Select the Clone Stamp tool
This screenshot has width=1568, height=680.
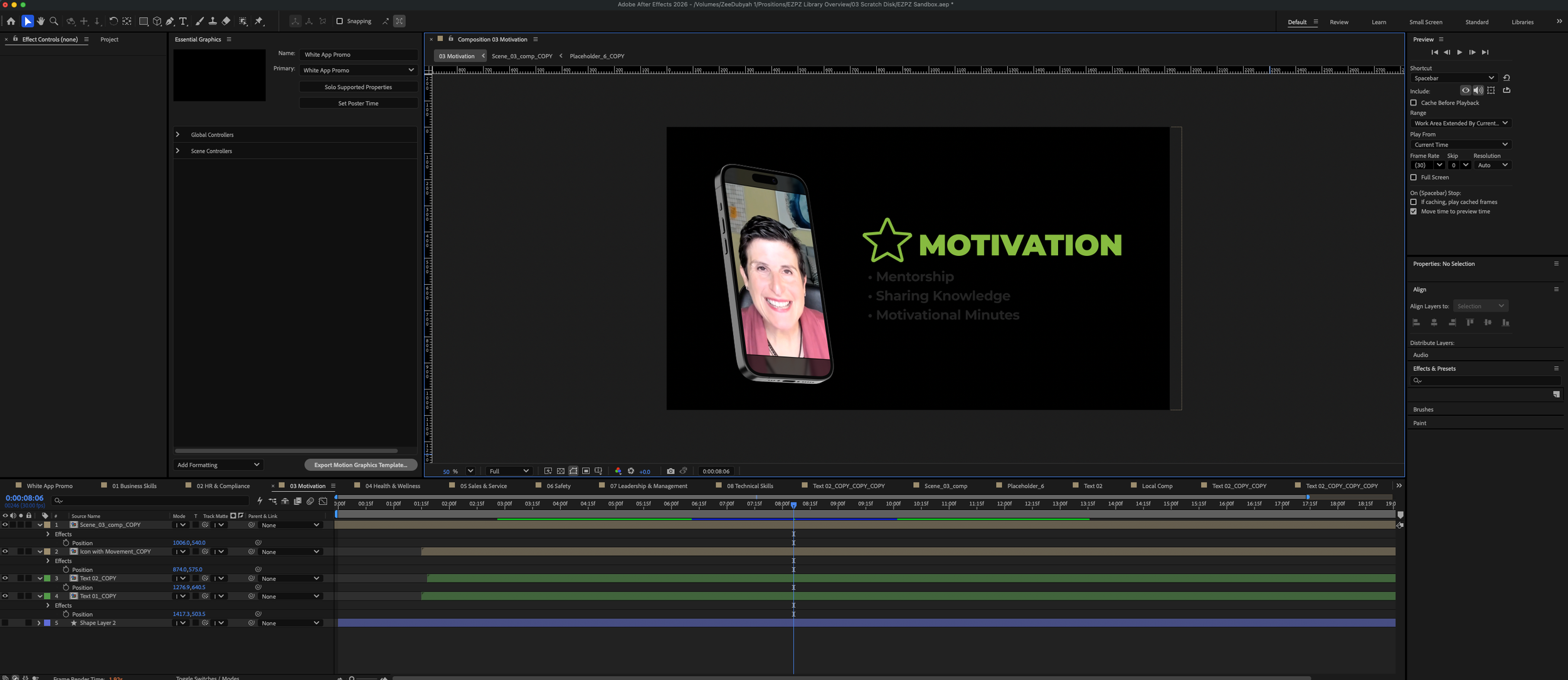[213, 21]
